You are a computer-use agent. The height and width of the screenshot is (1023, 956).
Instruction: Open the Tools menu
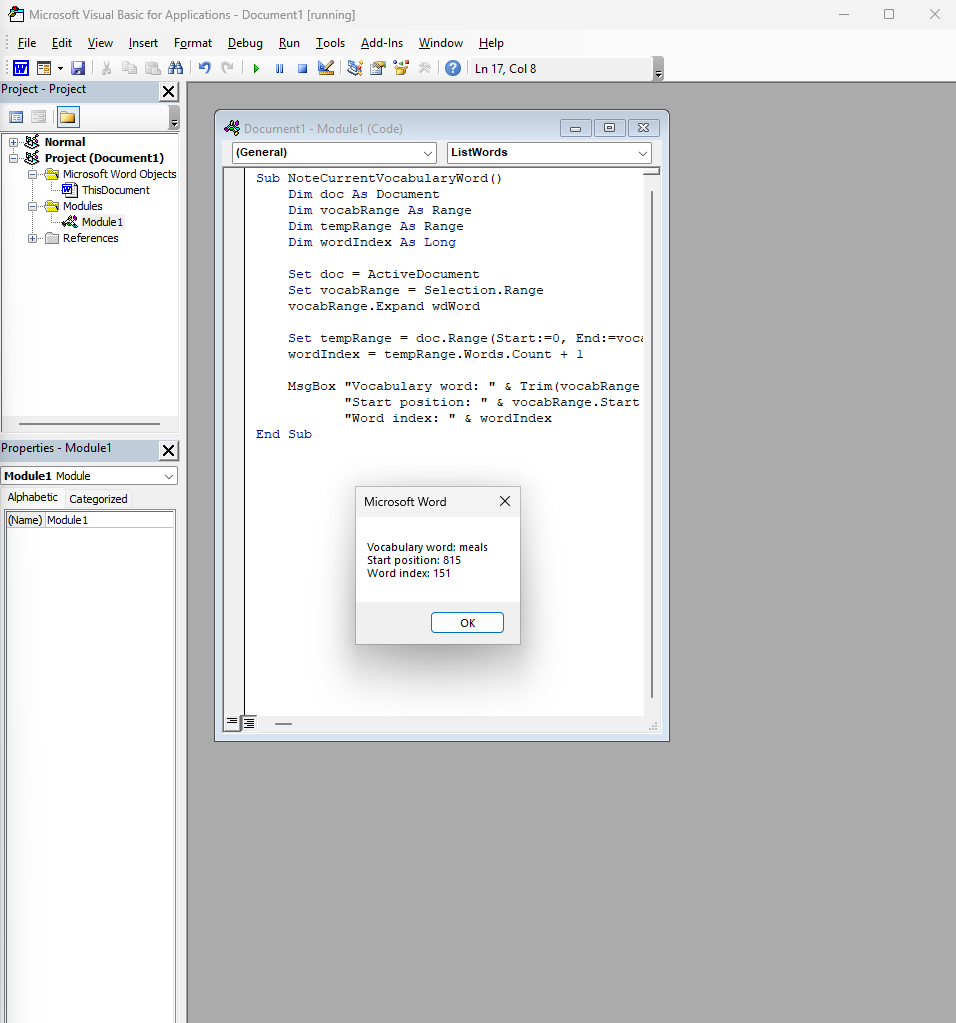point(330,43)
